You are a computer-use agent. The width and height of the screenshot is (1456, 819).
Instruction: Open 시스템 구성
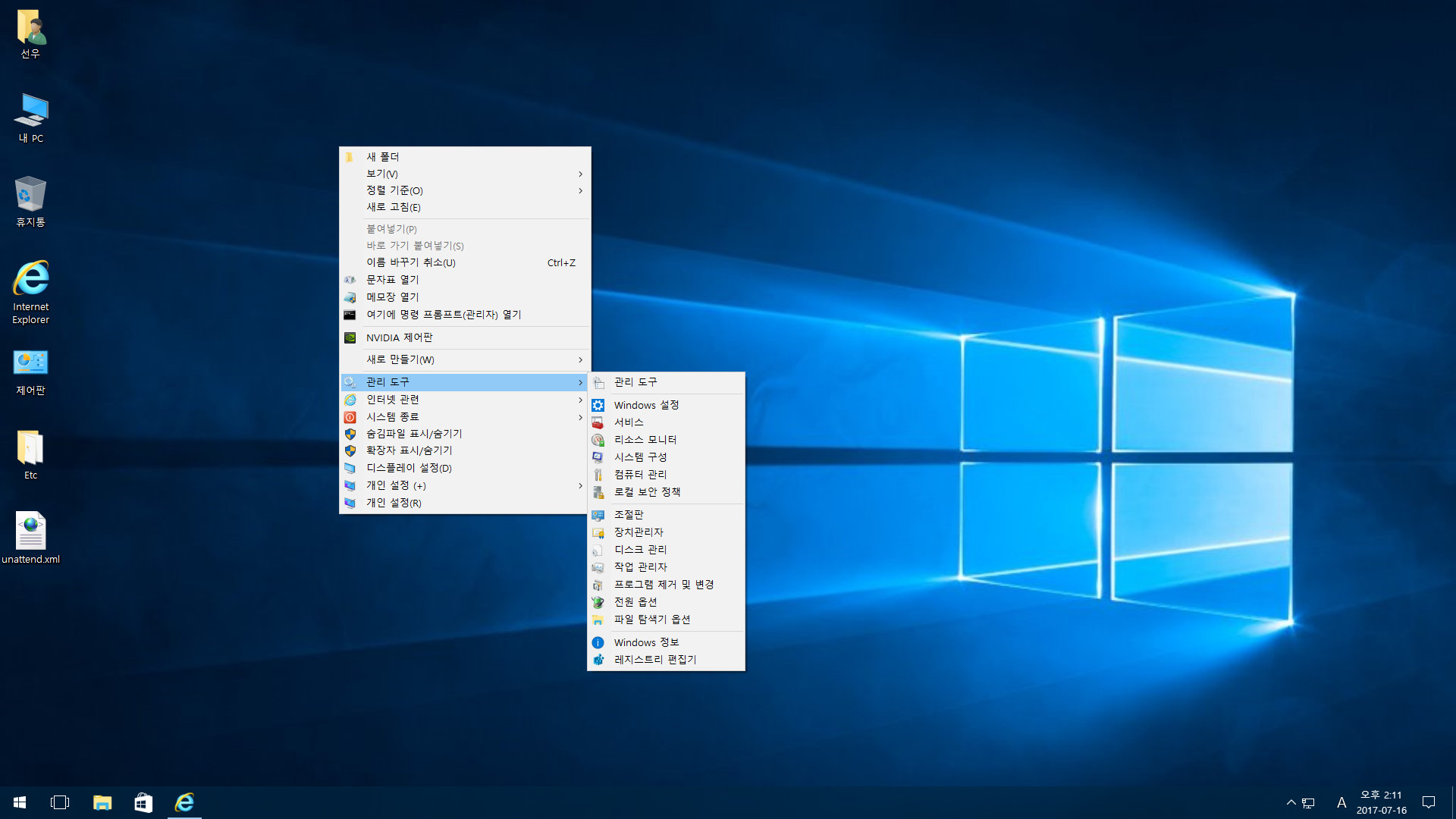click(666, 457)
